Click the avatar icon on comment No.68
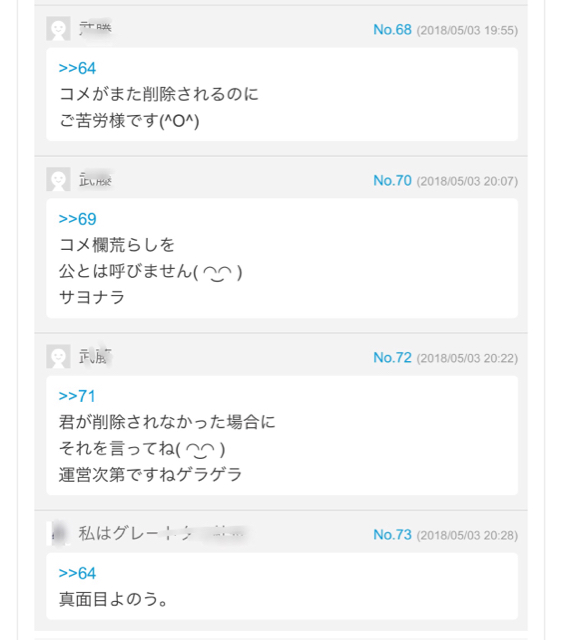The image size is (562, 640). [x=58, y=29]
